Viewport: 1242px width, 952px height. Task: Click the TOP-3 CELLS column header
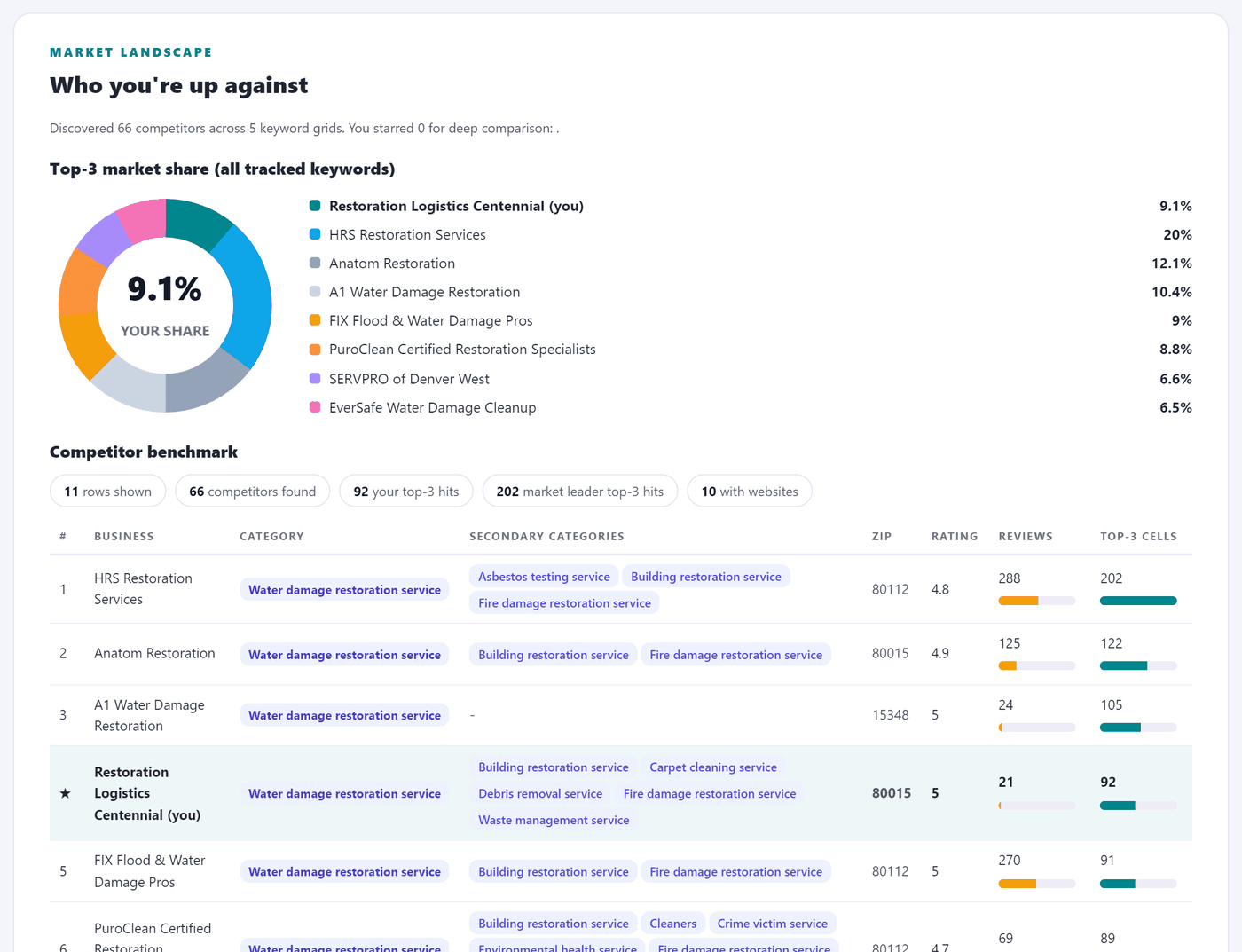tap(1138, 536)
